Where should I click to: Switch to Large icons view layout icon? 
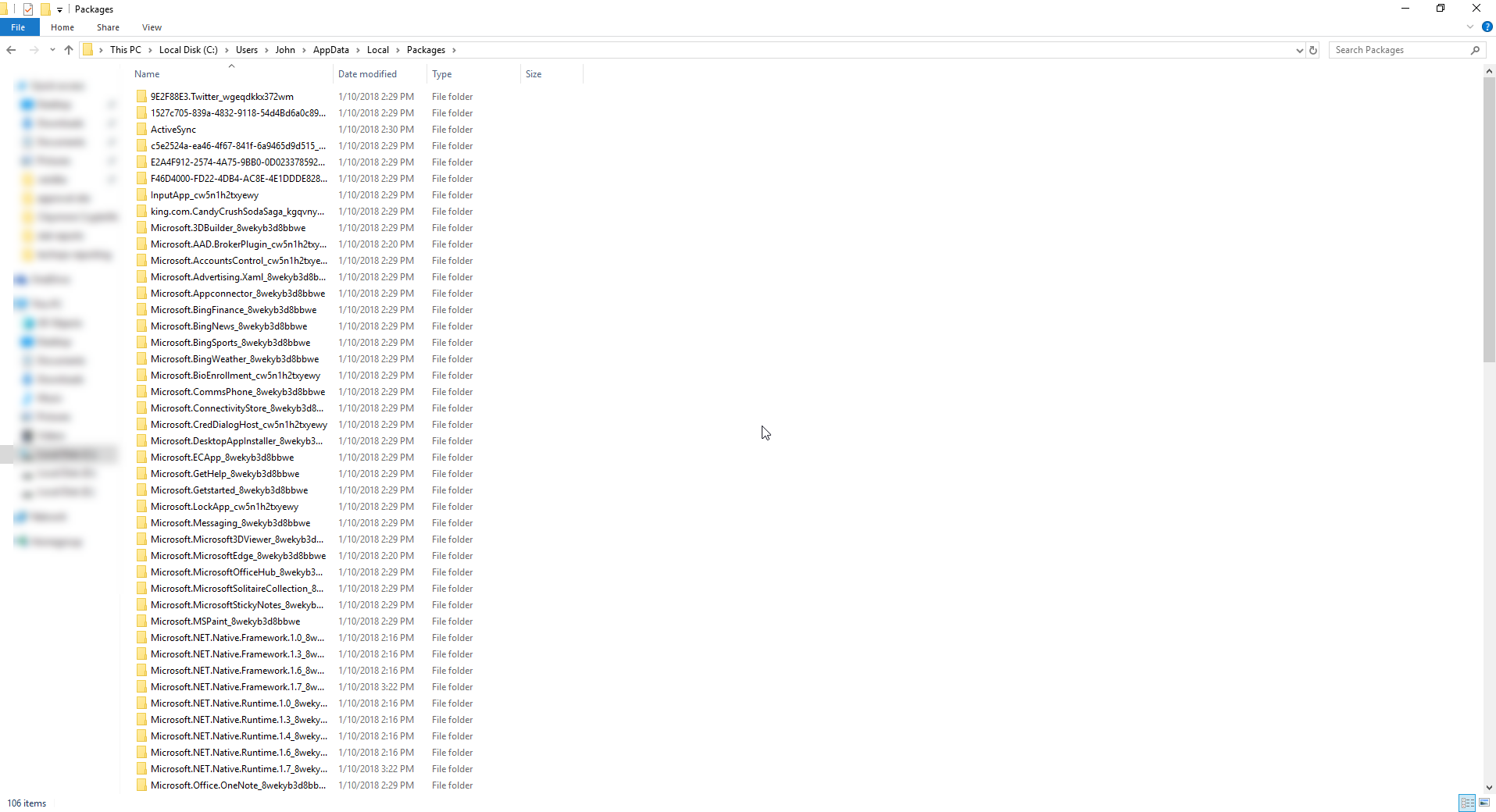click(1484, 803)
